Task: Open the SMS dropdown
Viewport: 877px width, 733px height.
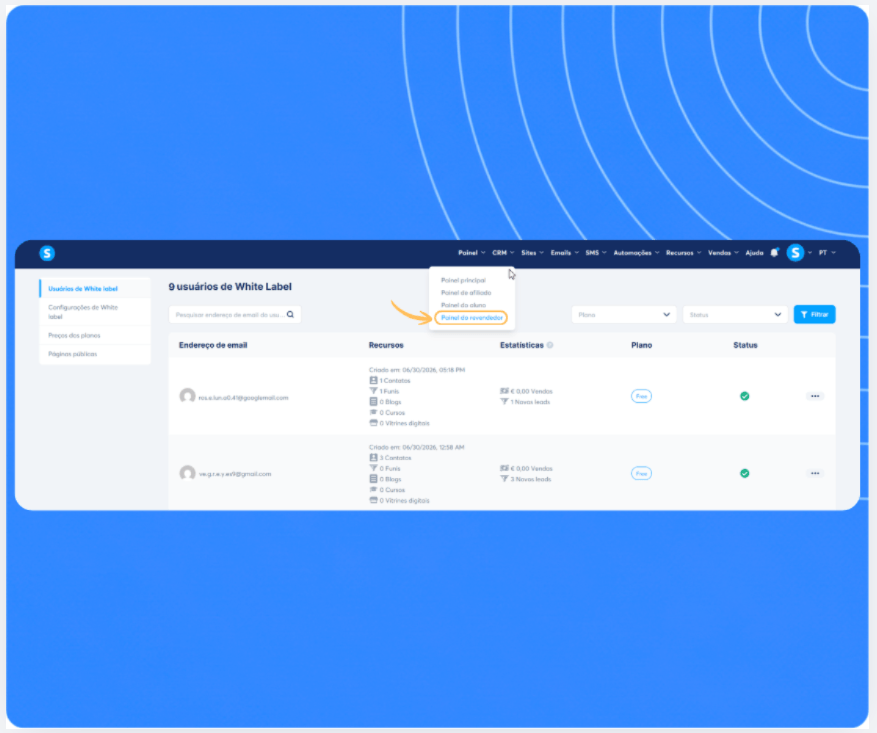Action: (596, 253)
